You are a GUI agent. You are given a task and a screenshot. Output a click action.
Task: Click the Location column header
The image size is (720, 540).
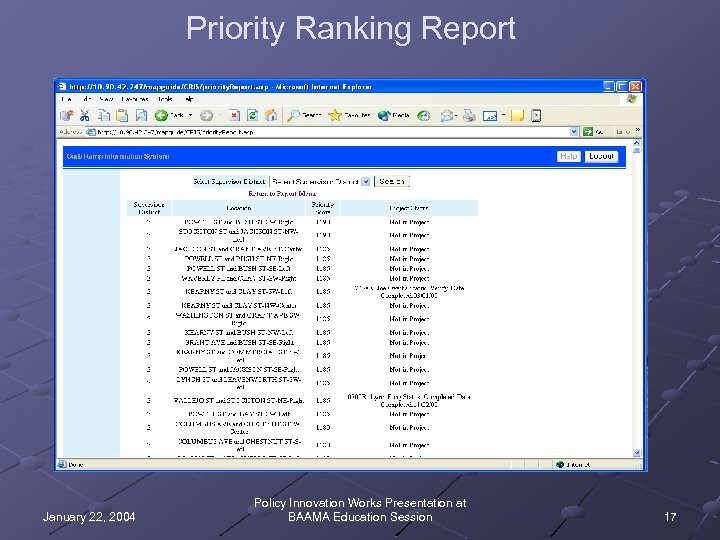click(x=239, y=208)
